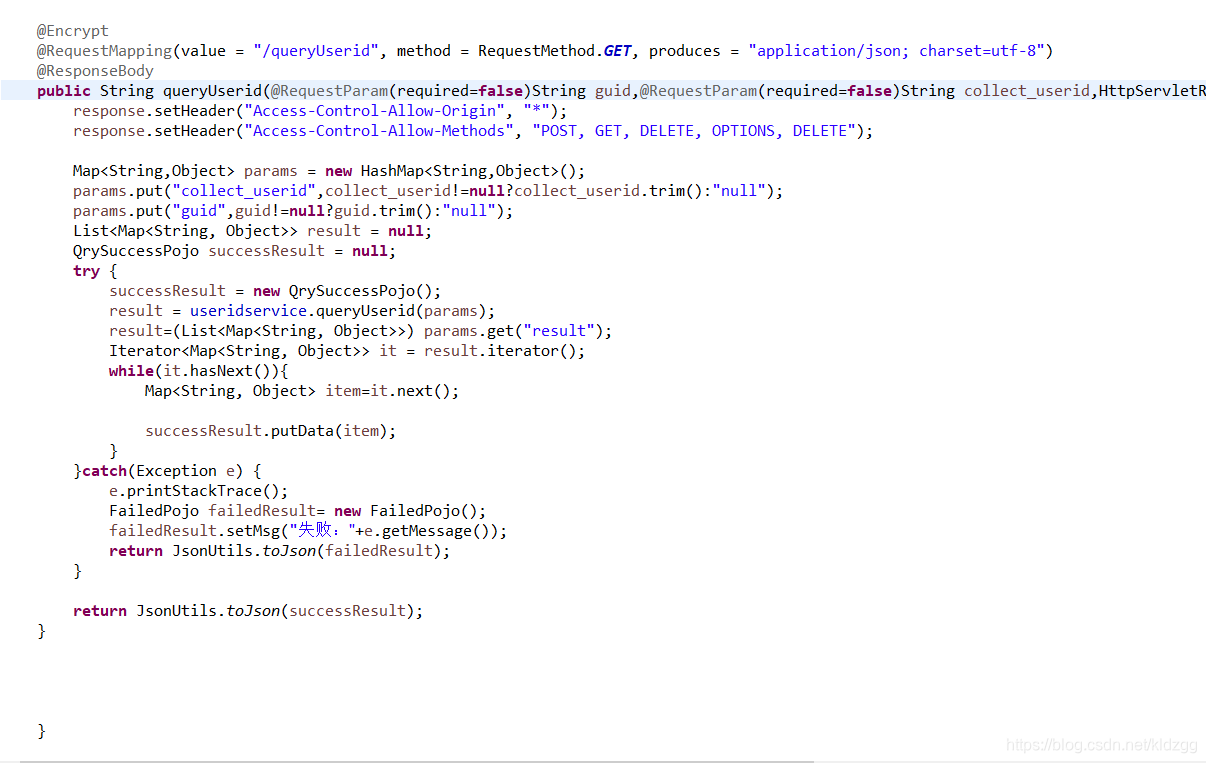Click the "guid" key string in params.put

(199, 211)
